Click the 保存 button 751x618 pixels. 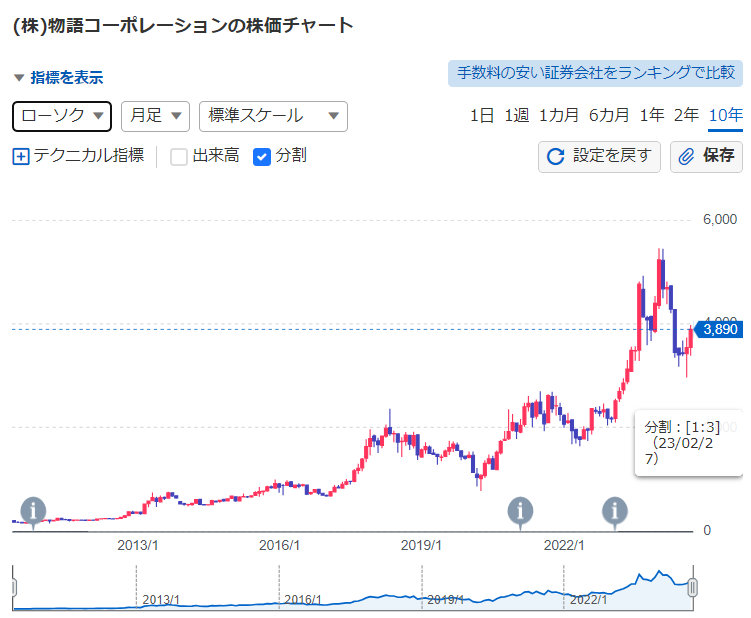click(x=706, y=156)
